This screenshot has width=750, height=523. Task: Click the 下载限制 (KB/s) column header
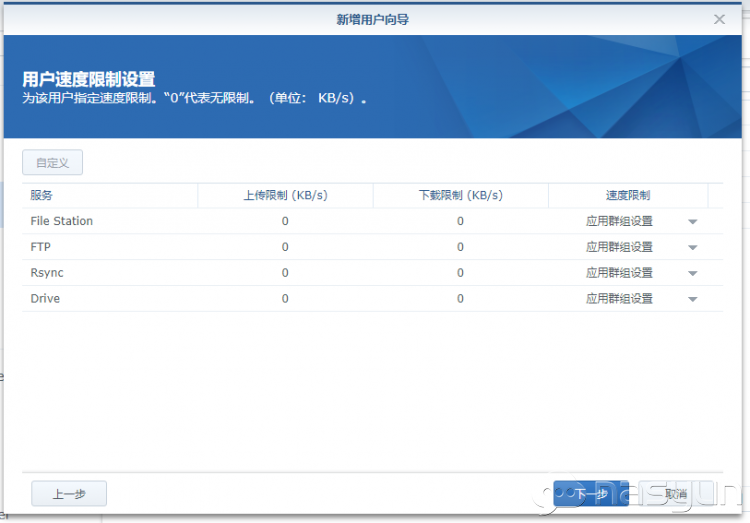tap(461, 195)
